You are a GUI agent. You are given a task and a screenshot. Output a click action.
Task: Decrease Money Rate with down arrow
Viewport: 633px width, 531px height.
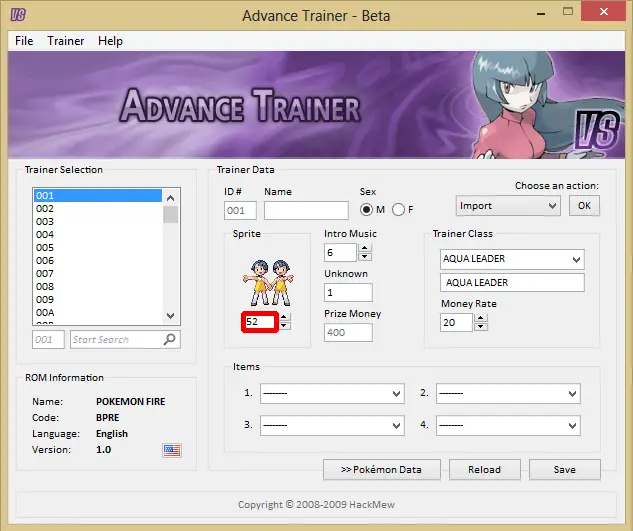point(480,326)
